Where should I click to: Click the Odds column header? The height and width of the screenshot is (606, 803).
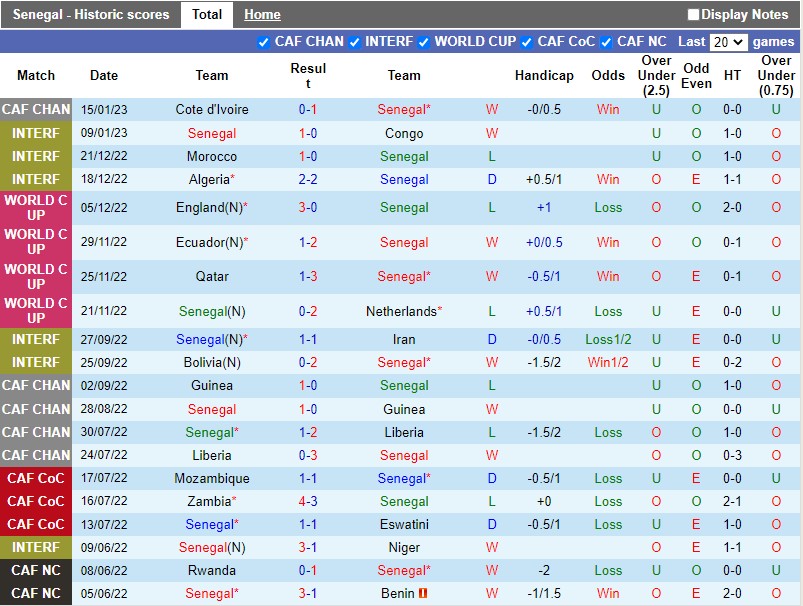tap(608, 76)
